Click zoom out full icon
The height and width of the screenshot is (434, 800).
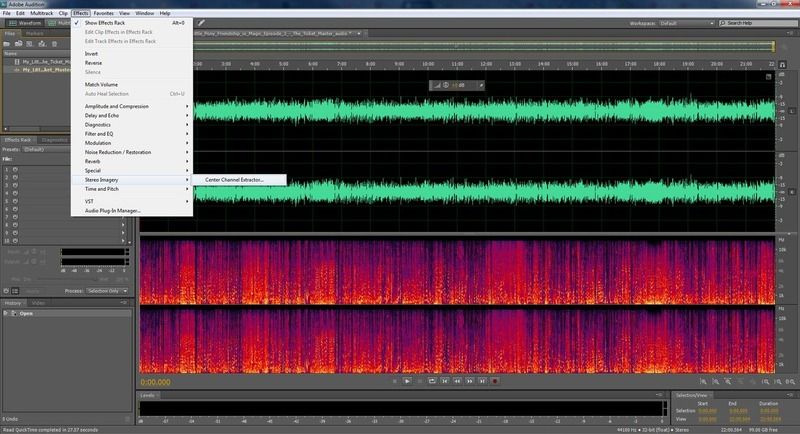(x=753, y=381)
